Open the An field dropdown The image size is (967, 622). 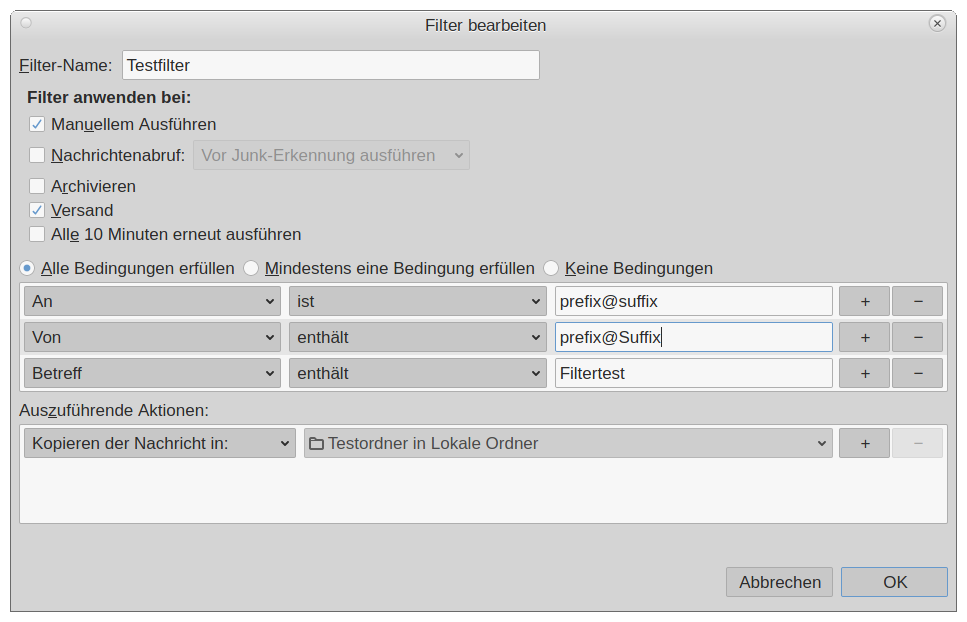(153, 301)
